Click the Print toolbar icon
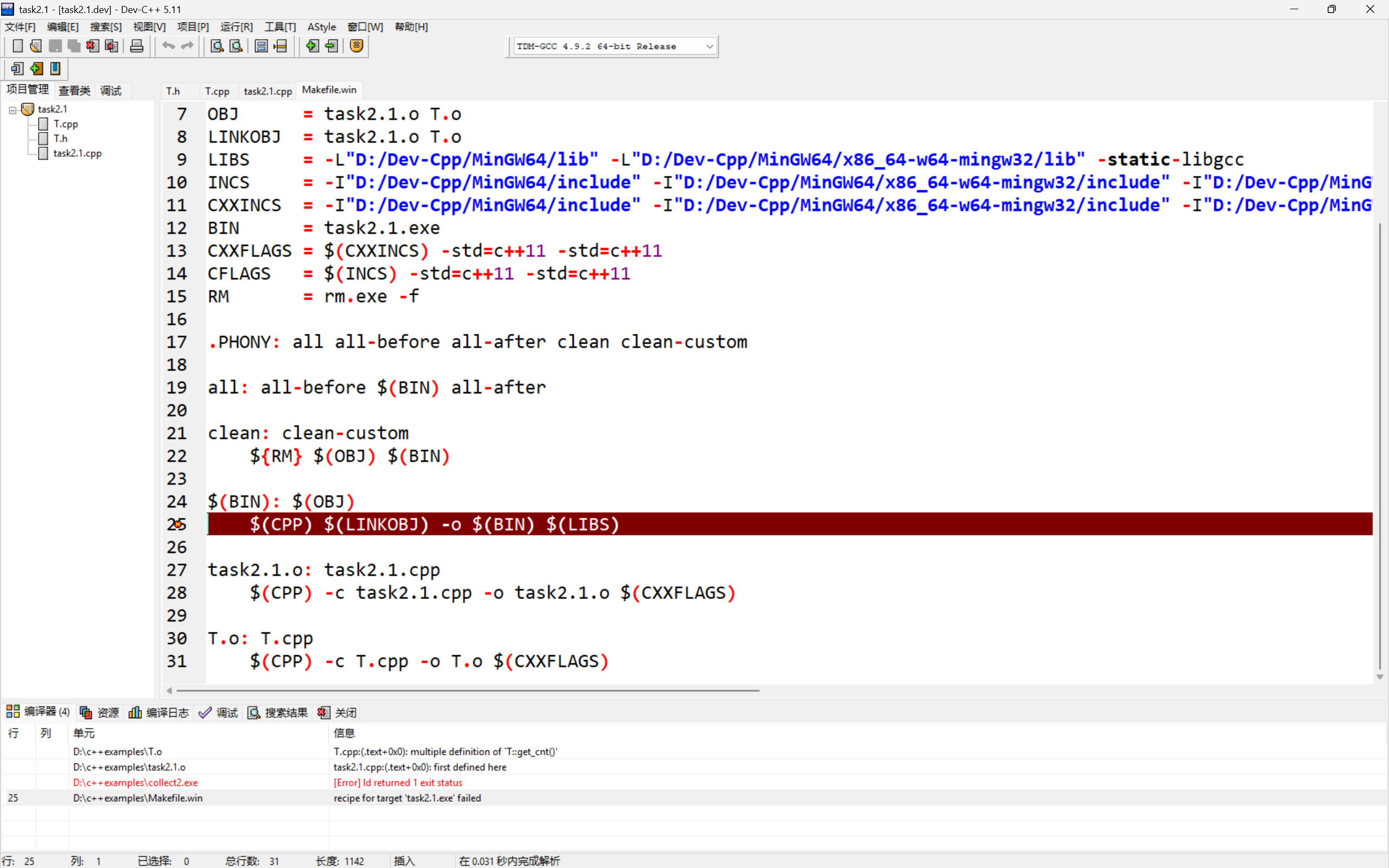 137,46
